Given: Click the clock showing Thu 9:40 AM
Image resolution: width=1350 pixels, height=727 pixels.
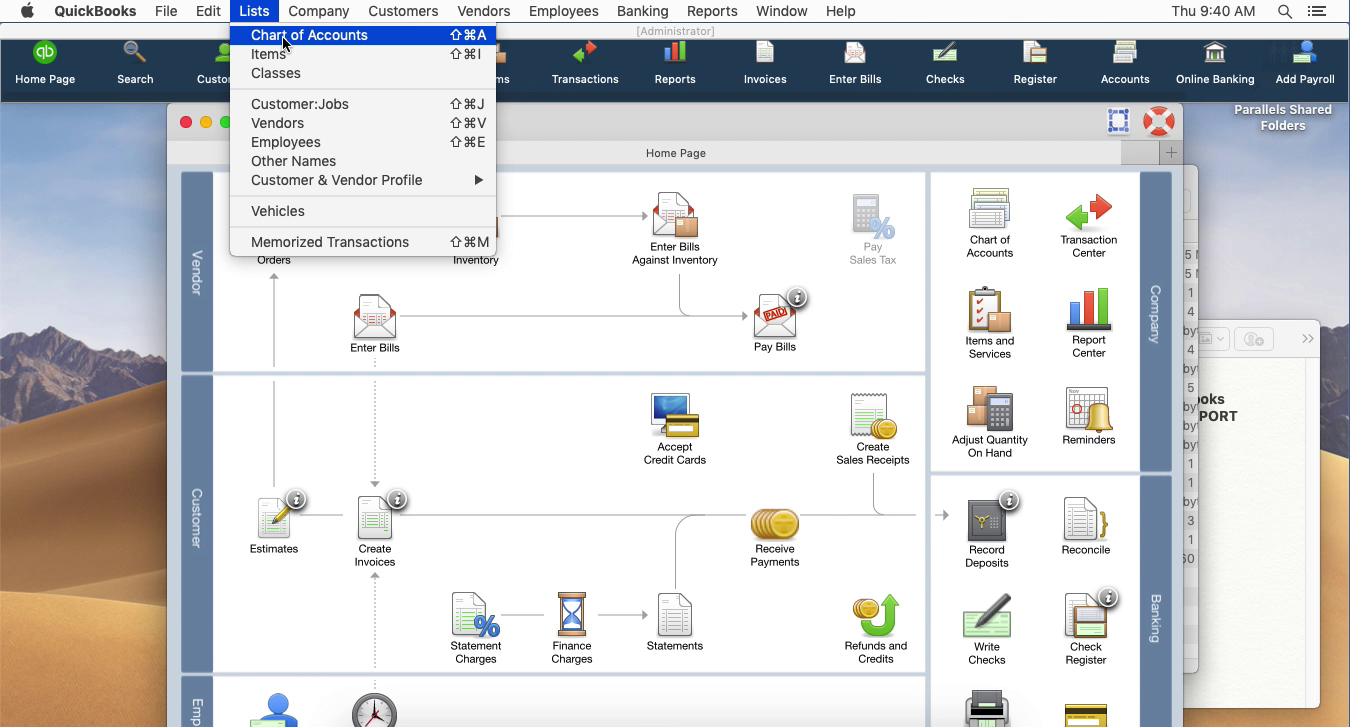Looking at the screenshot, I should pos(1213,11).
